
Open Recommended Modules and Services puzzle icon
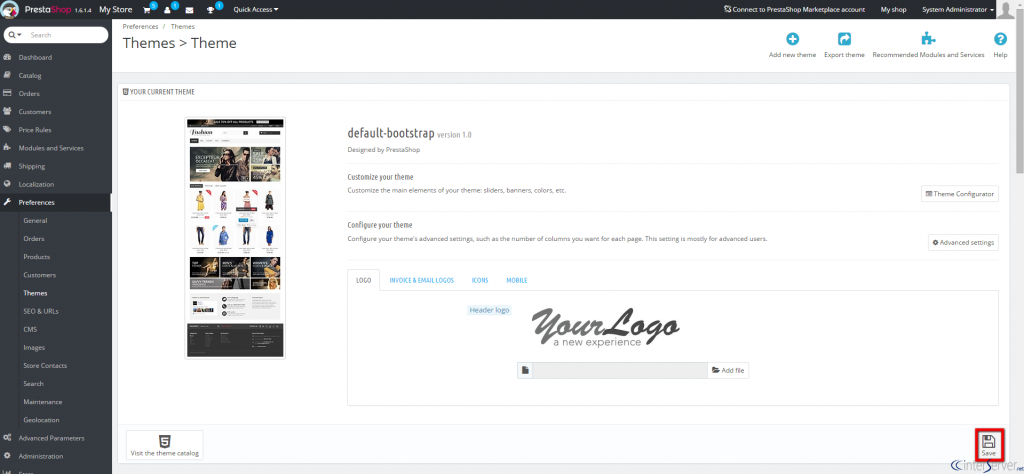[928, 39]
